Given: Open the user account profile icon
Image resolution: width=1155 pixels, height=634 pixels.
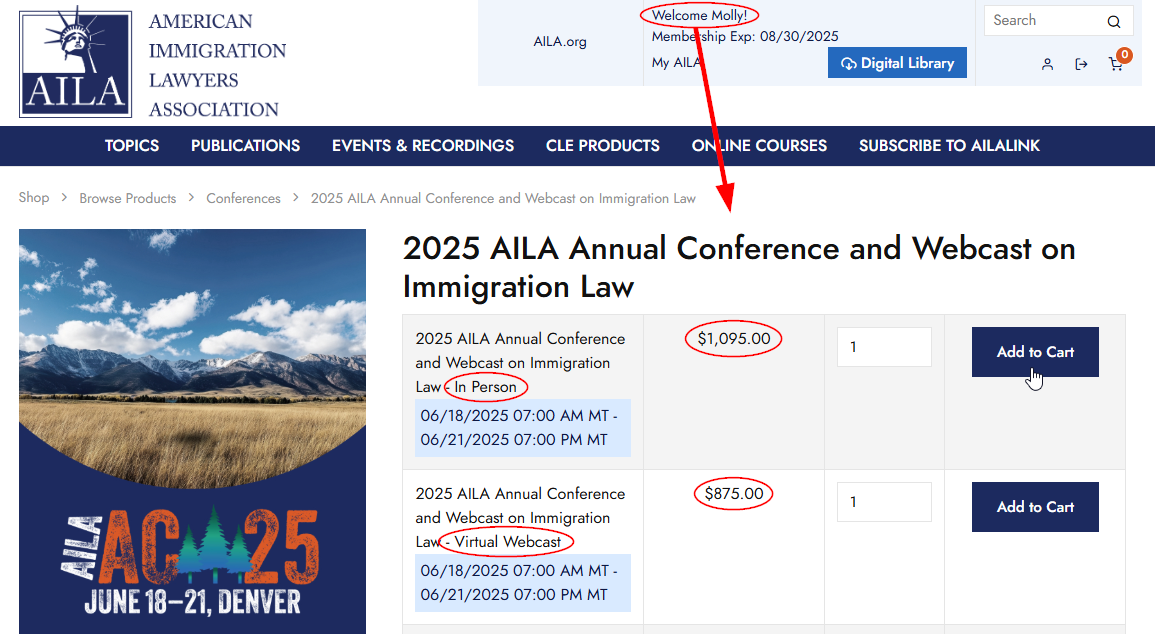Looking at the screenshot, I should coord(1047,64).
